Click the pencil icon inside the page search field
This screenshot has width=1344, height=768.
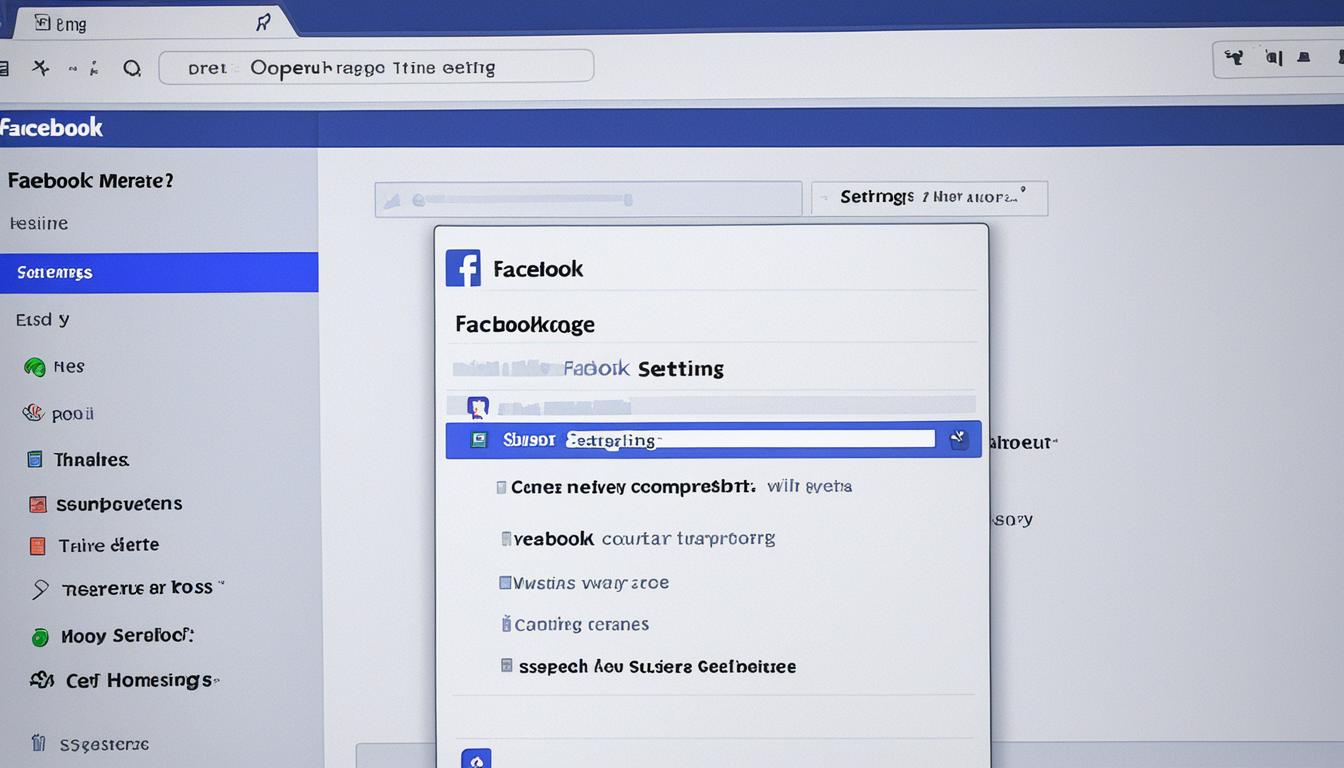393,200
